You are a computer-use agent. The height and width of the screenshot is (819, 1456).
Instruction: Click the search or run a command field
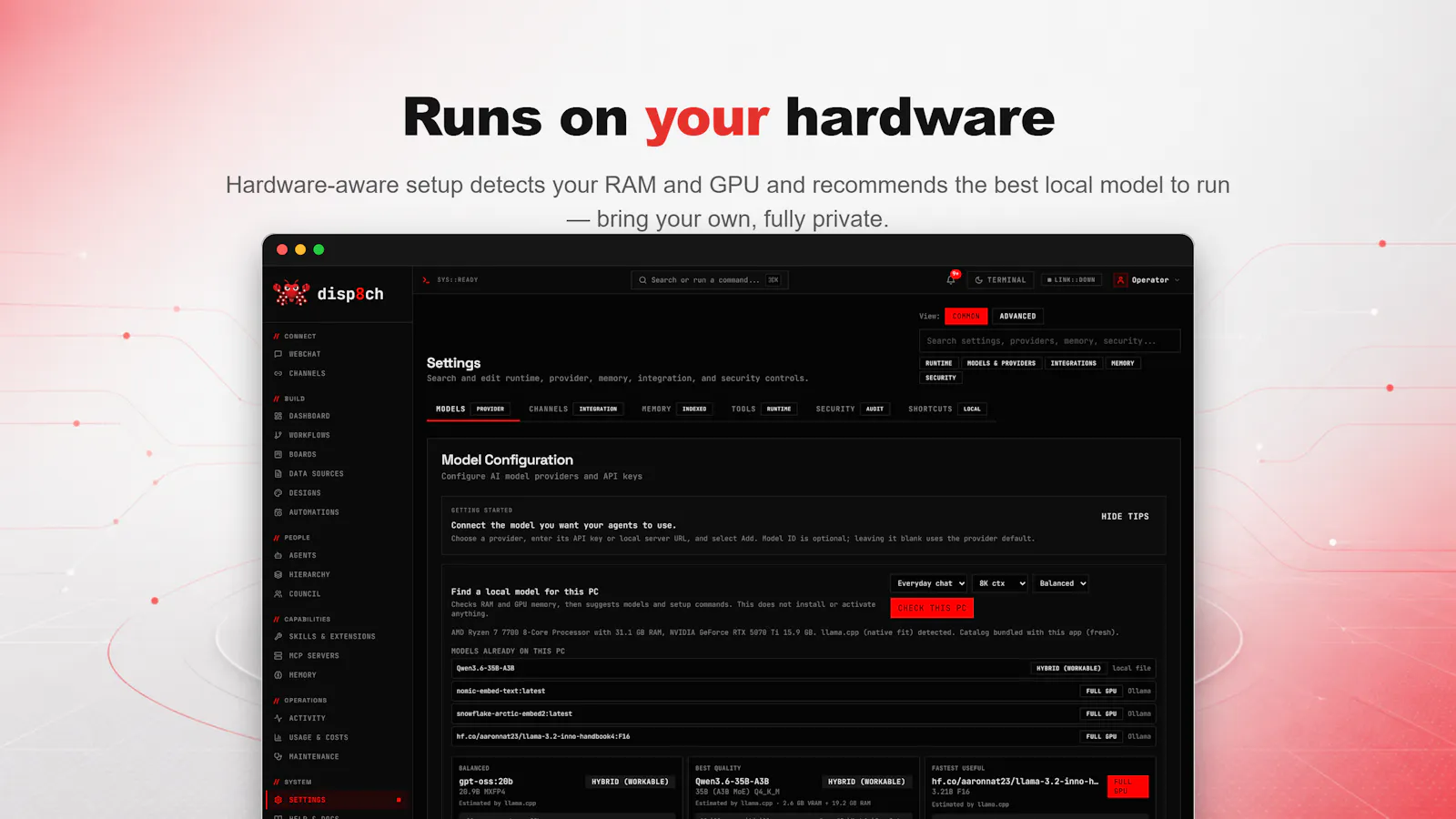coord(710,280)
